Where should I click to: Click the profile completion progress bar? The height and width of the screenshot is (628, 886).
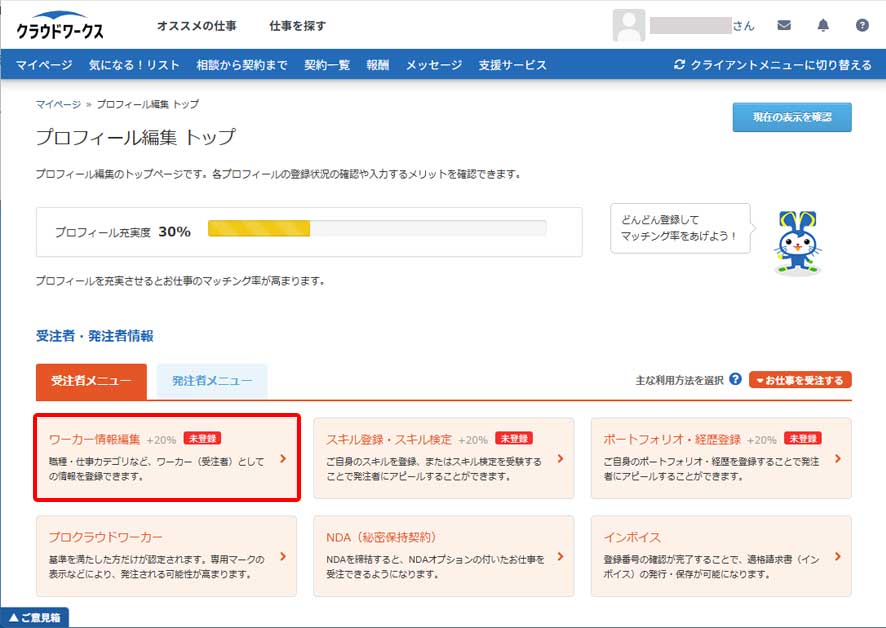click(x=376, y=229)
